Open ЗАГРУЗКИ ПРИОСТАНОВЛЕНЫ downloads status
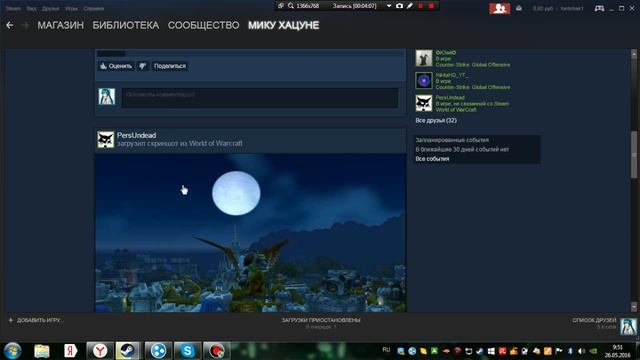The width and height of the screenshot is (640, 360). (x=321, y=320)
